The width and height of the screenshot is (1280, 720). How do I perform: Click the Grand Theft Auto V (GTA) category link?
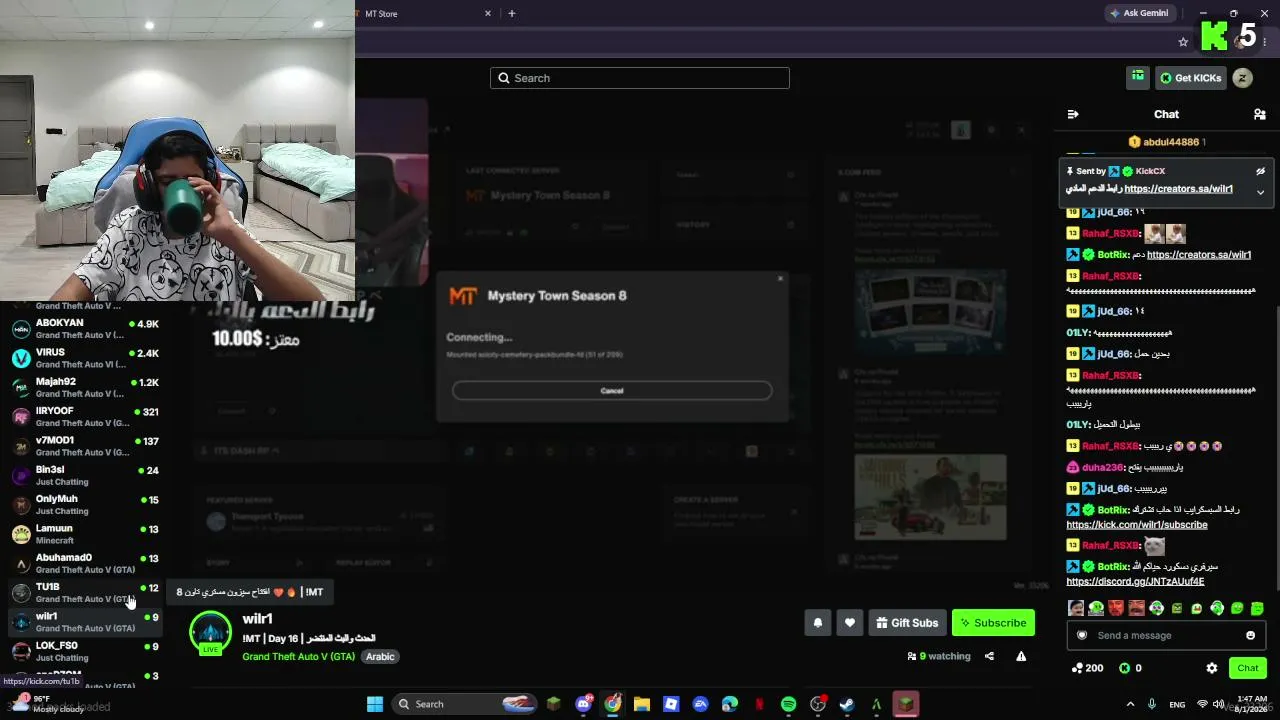point(298,656)
